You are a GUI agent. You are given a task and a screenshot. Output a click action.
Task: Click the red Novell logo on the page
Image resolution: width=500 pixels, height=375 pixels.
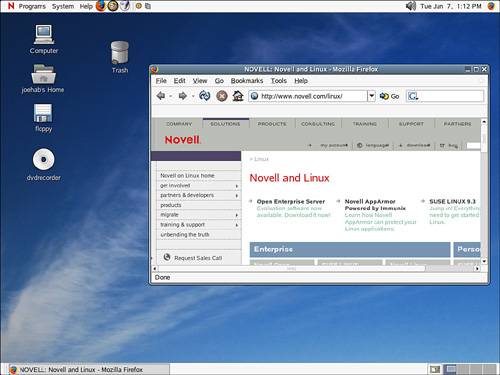[182, 140]
